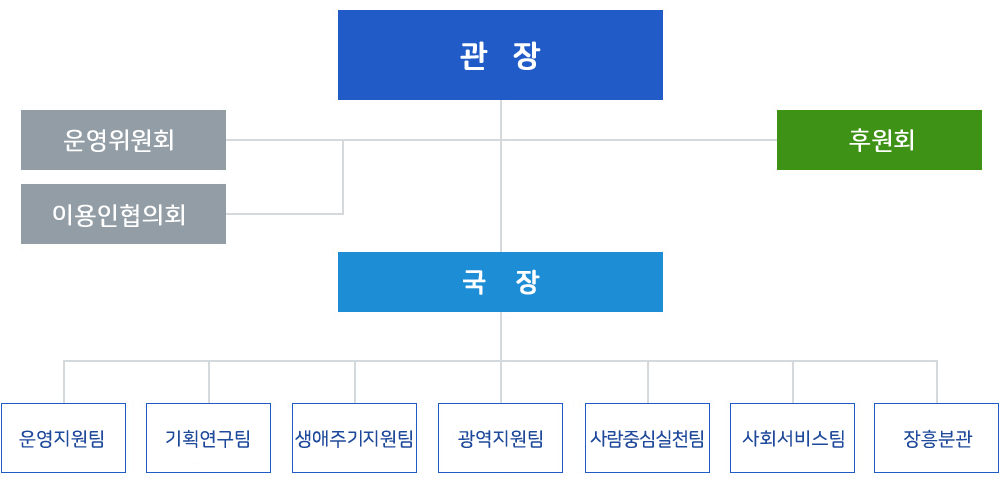
Task: Select the 국장 box
Action: click(500, 282)
